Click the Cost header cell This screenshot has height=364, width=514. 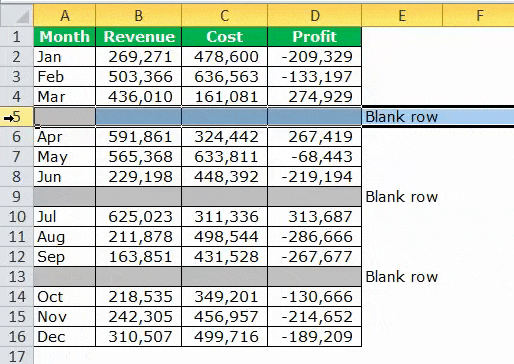[x=224, y=37]
